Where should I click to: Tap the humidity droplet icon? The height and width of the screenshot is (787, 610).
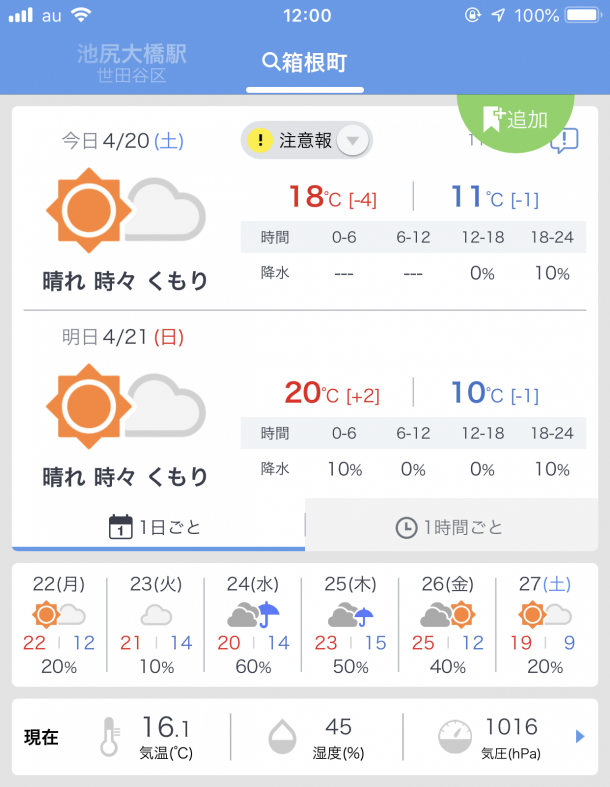pos(282,736)
